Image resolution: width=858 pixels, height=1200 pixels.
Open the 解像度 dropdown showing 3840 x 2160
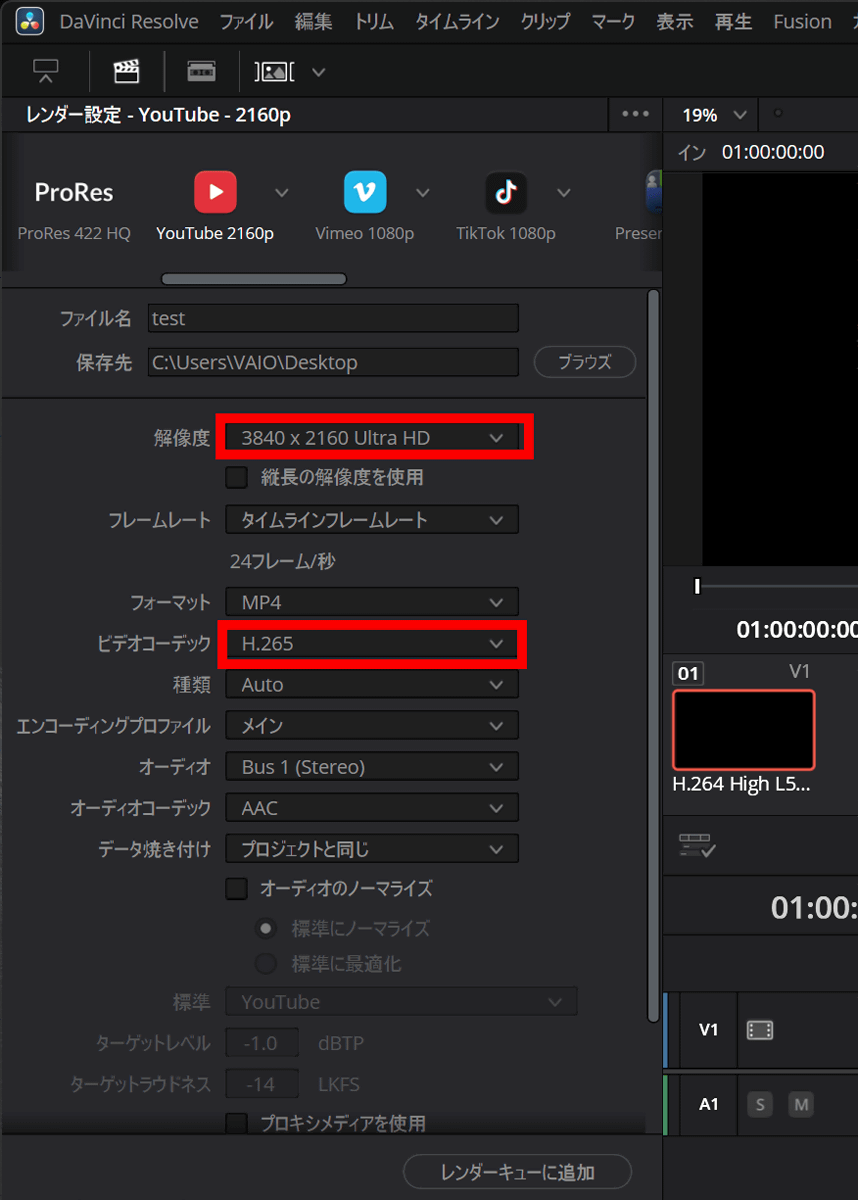click(372, 438)
